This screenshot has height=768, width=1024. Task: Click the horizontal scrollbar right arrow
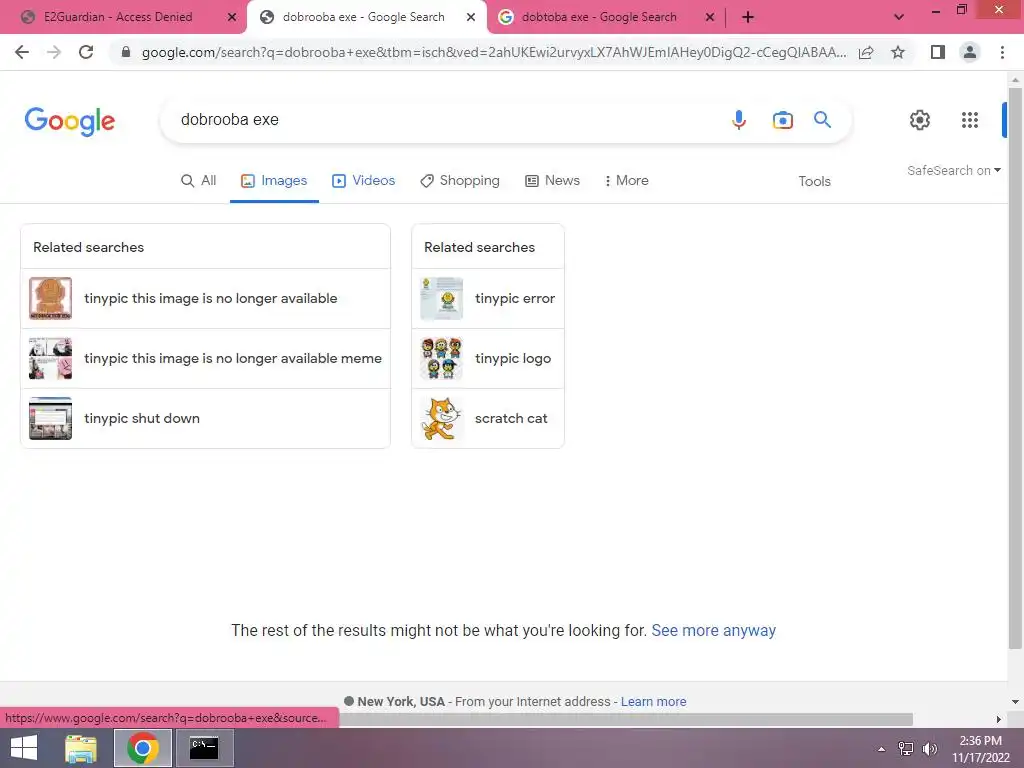[998, 719]
